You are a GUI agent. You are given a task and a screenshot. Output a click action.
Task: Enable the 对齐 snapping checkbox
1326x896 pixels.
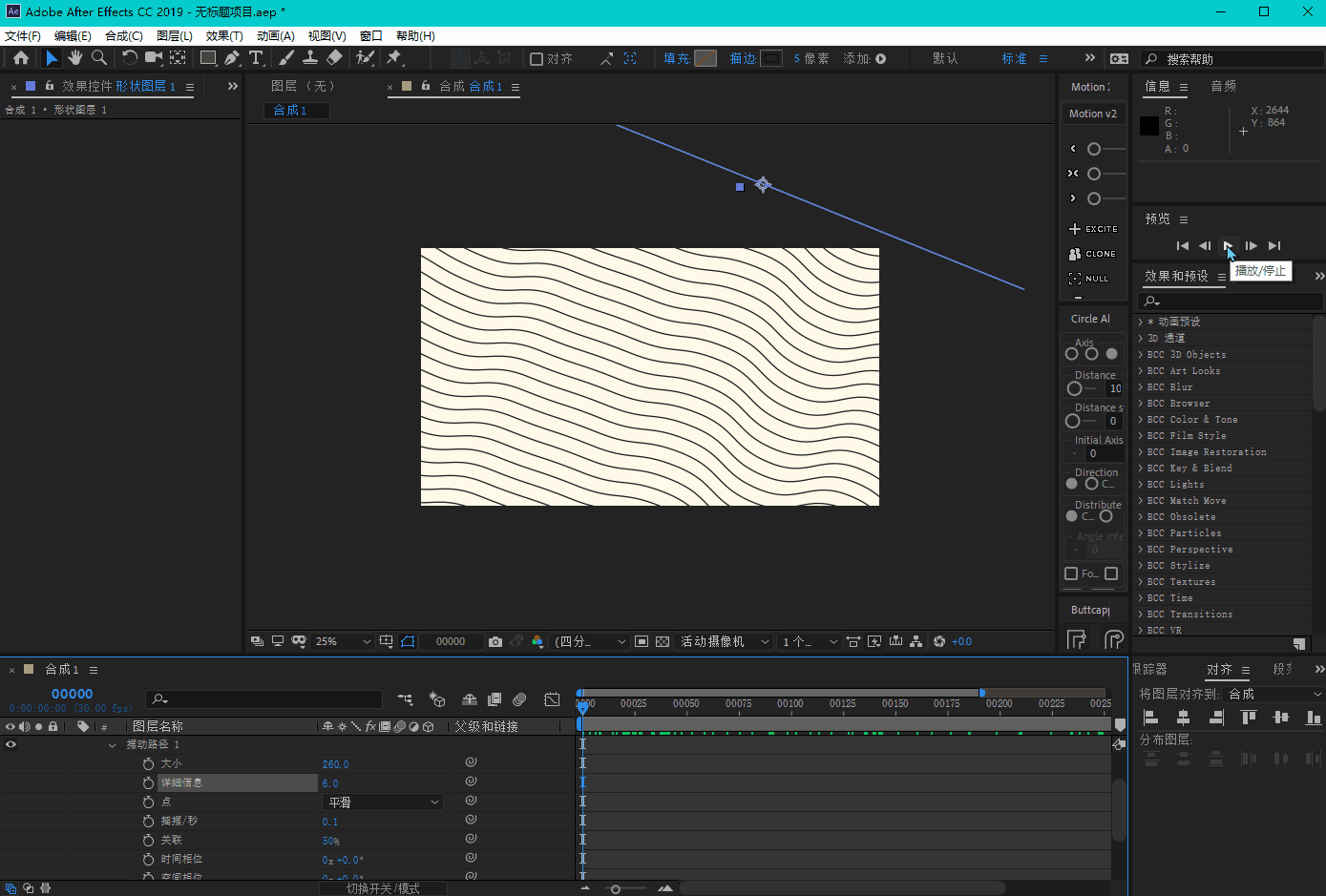537,59
